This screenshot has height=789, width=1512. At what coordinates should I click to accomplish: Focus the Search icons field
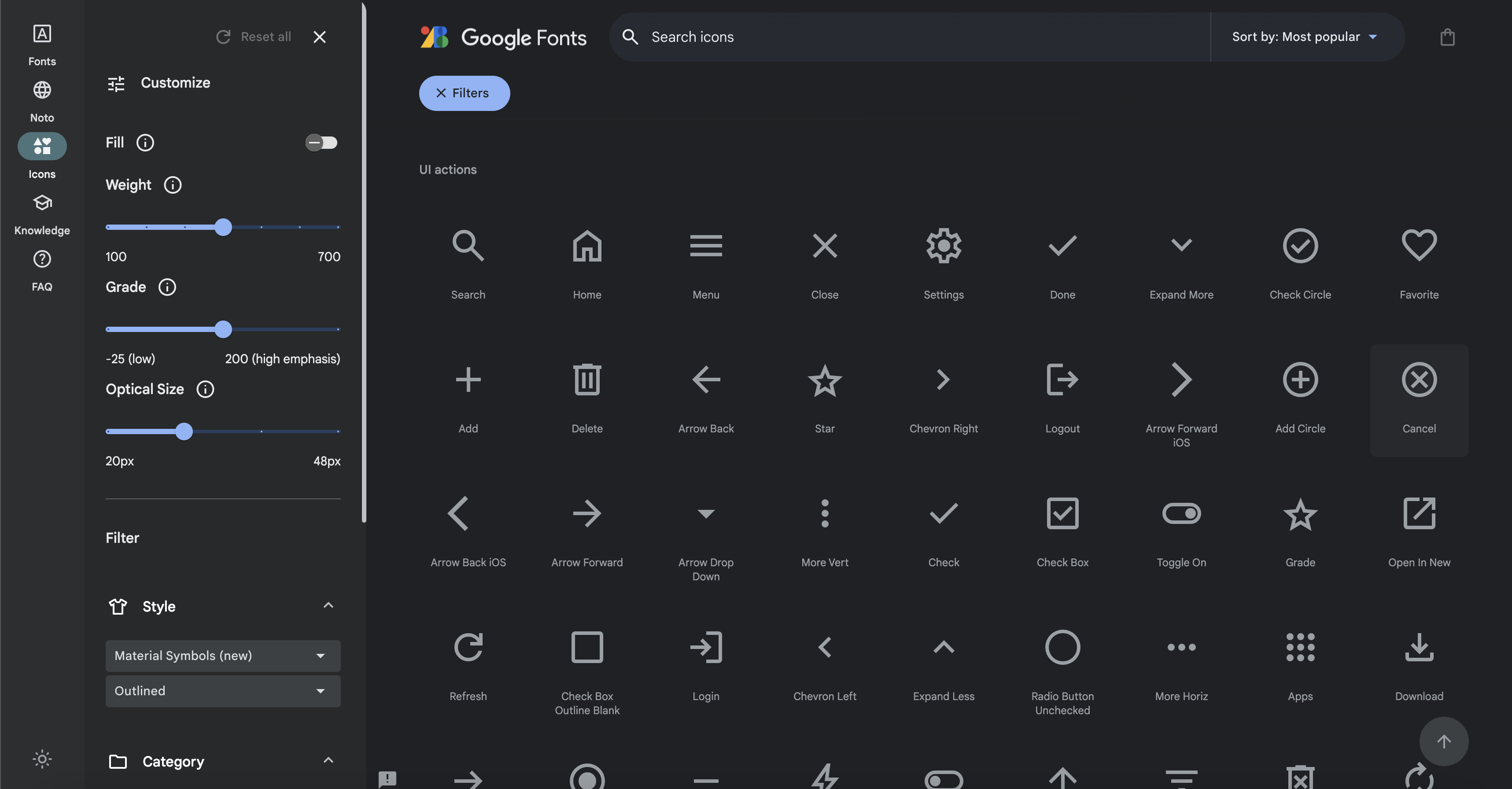click(910, 37)
